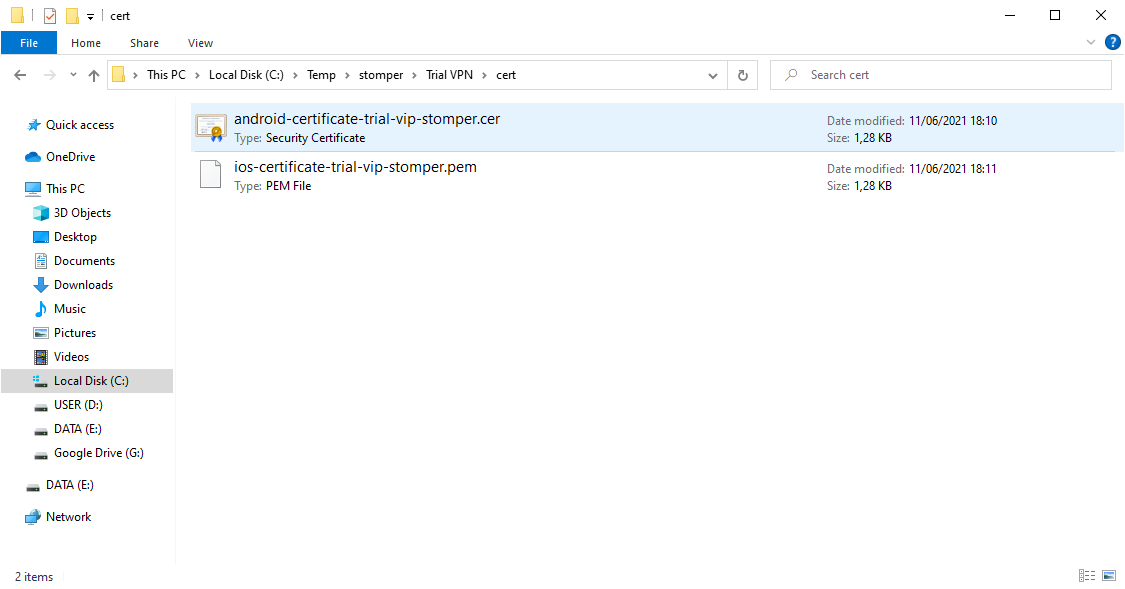Refresh the cert folder view

pos(742,75)
